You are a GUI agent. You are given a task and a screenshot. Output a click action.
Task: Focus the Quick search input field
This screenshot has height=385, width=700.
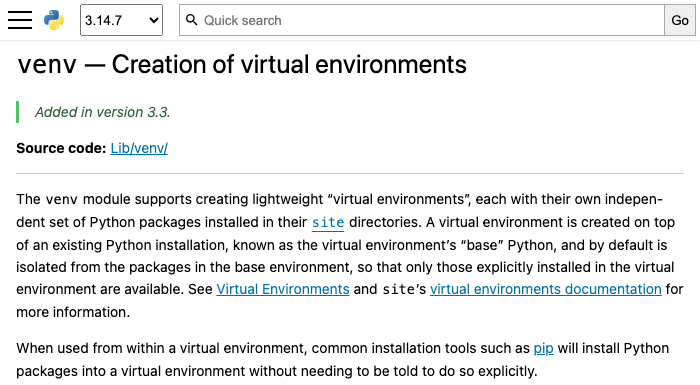click(x=422, y=20)
